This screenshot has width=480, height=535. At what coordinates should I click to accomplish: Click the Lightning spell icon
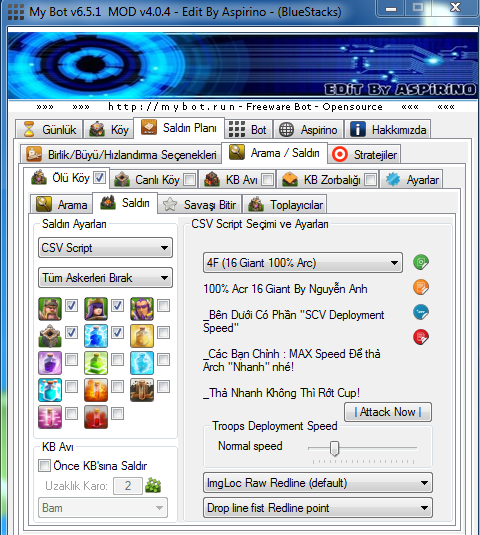96,336
